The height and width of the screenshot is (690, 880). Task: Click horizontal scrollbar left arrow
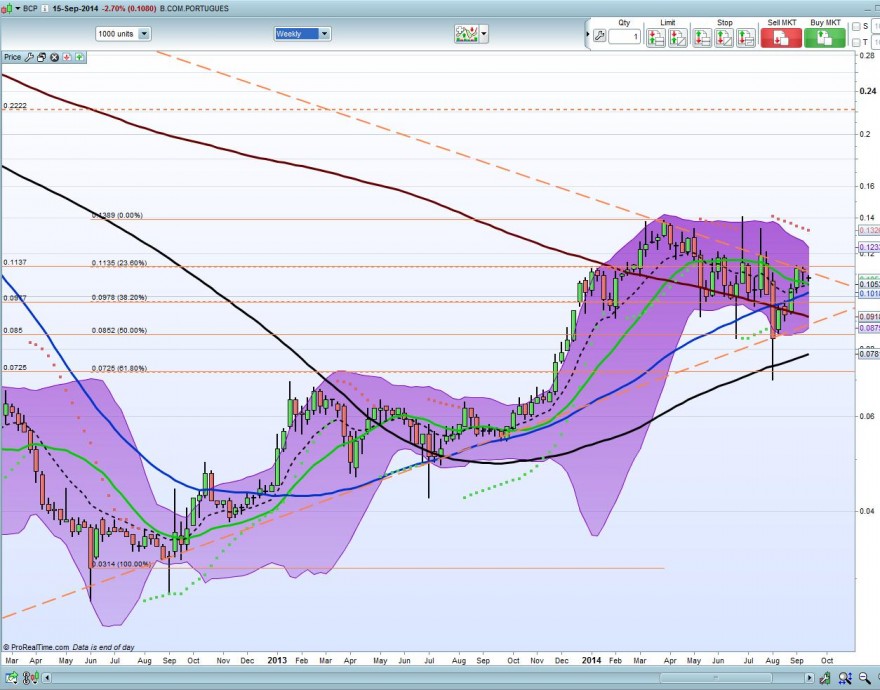tap(47, 678)
